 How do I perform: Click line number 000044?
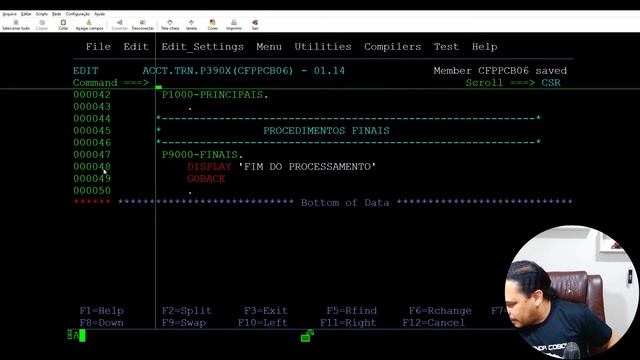[92, 119]
